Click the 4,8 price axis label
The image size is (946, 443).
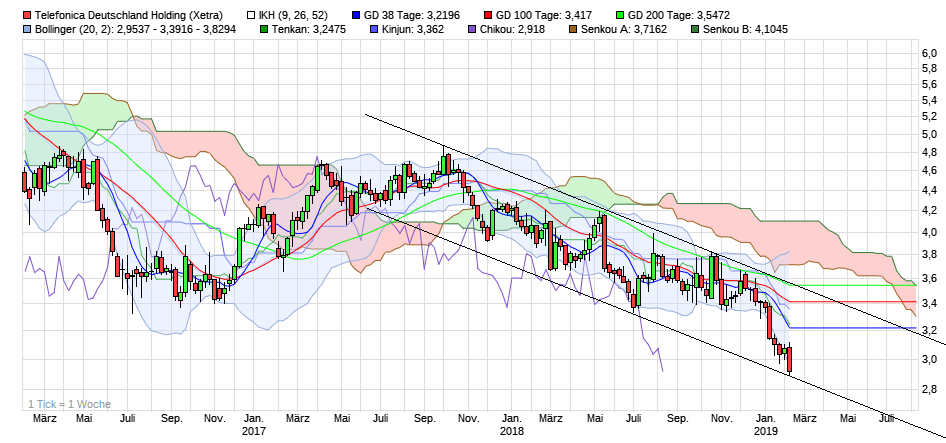point(929,152)
